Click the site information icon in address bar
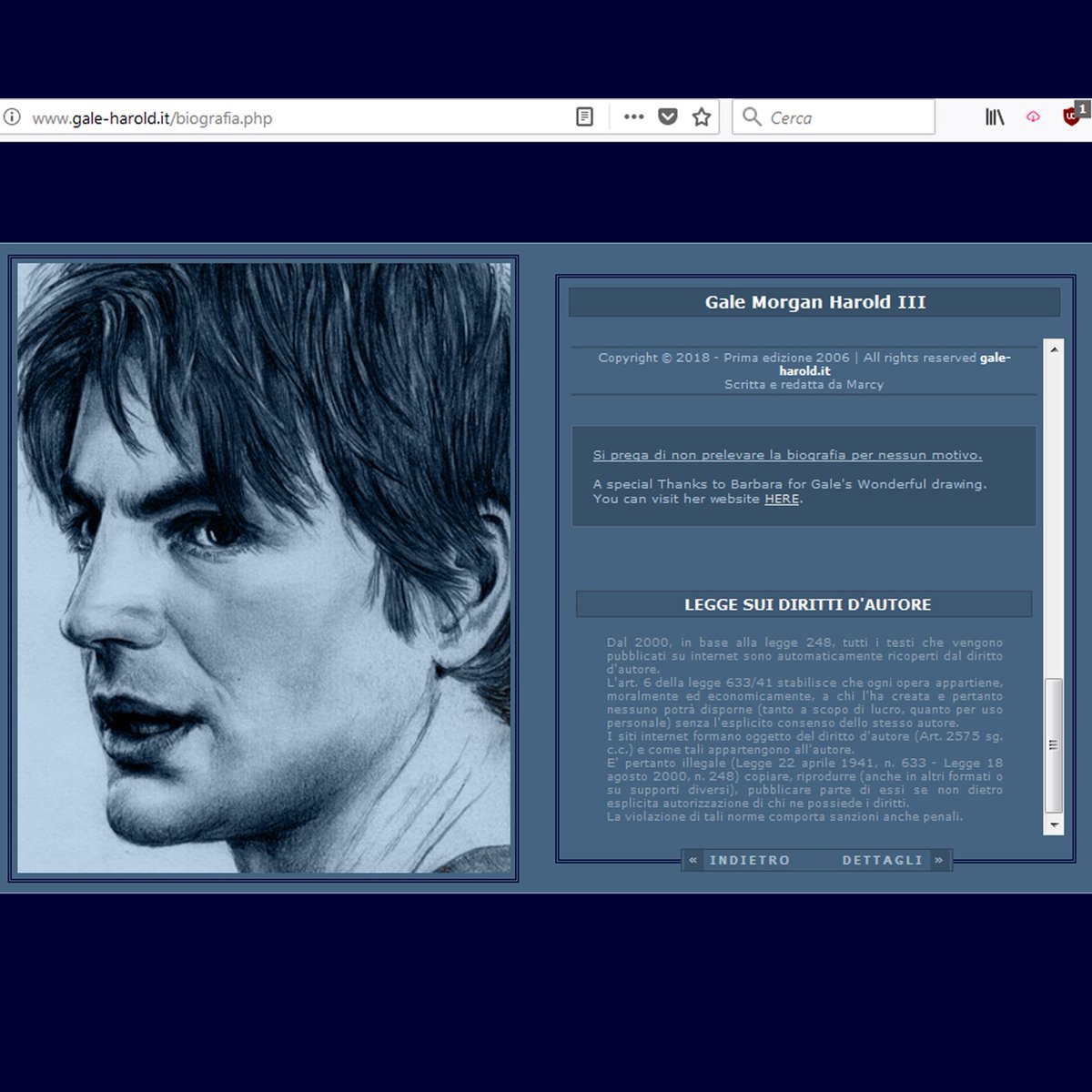 (12, 117)
